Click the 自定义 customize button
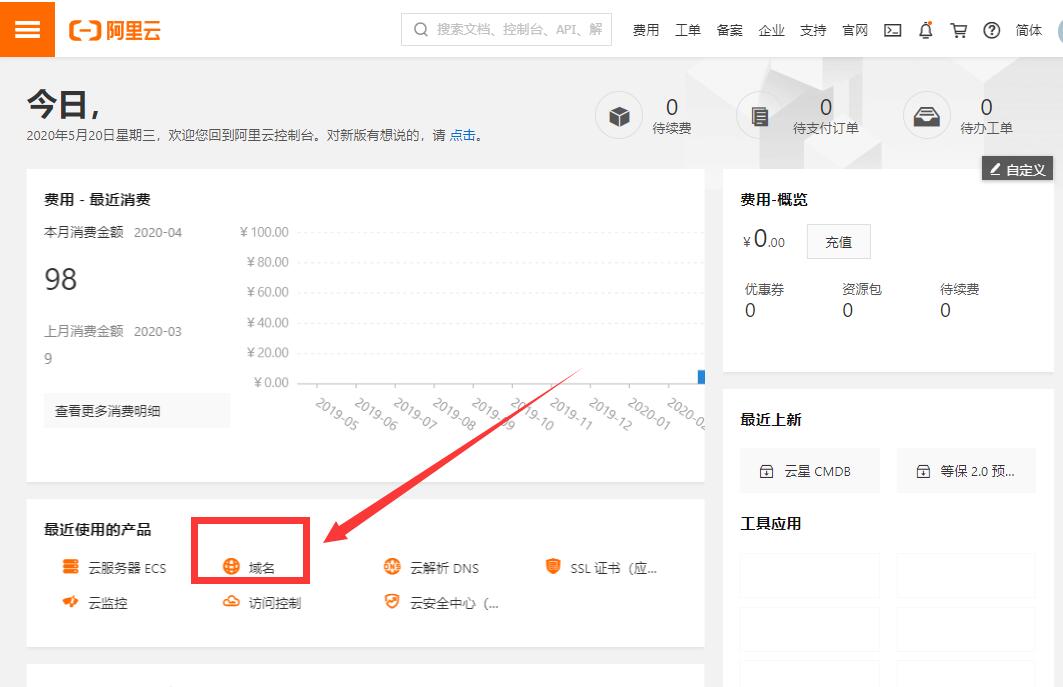 click(x=1019, y=168)
